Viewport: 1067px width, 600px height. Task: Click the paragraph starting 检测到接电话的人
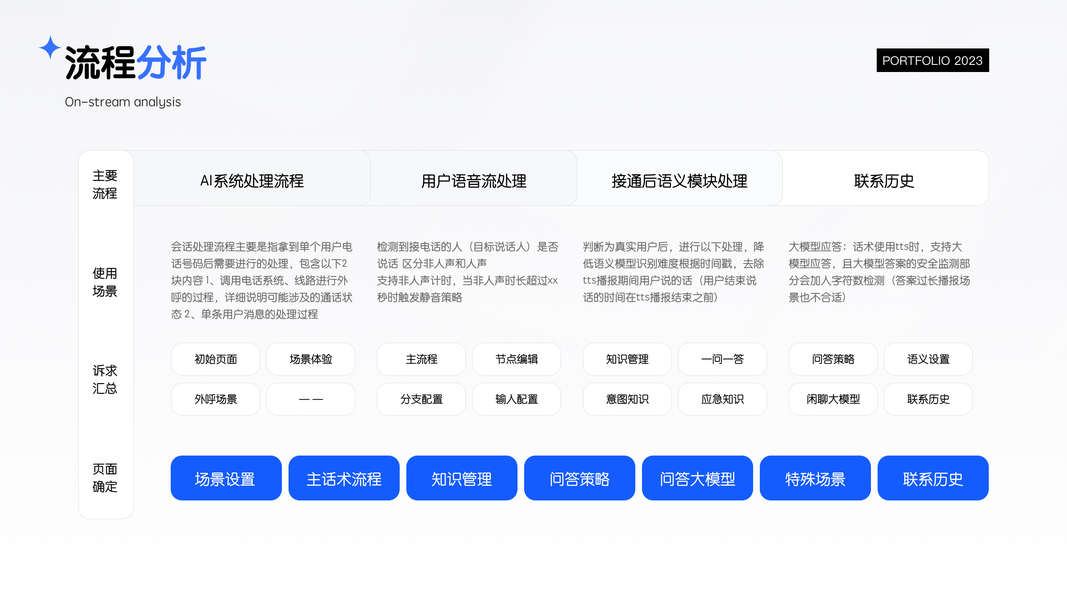467,272
